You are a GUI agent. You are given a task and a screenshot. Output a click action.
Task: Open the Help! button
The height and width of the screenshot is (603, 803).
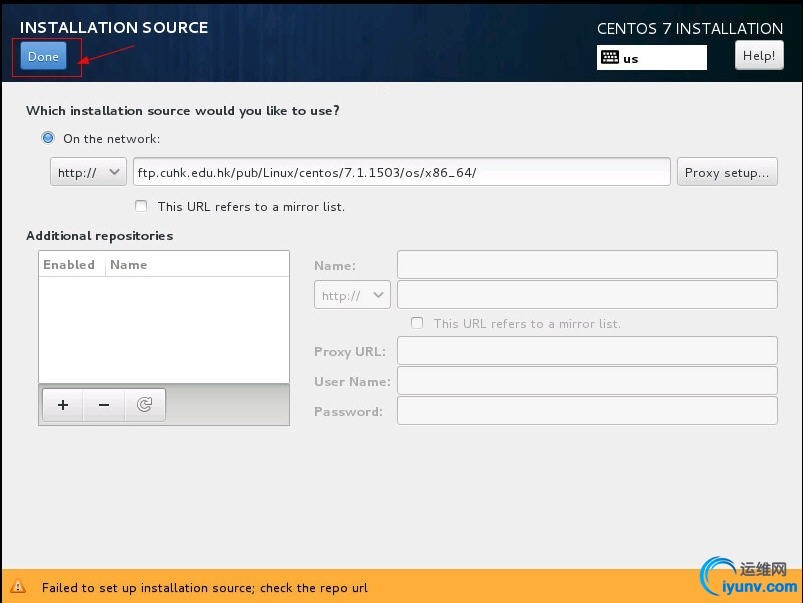758,55
